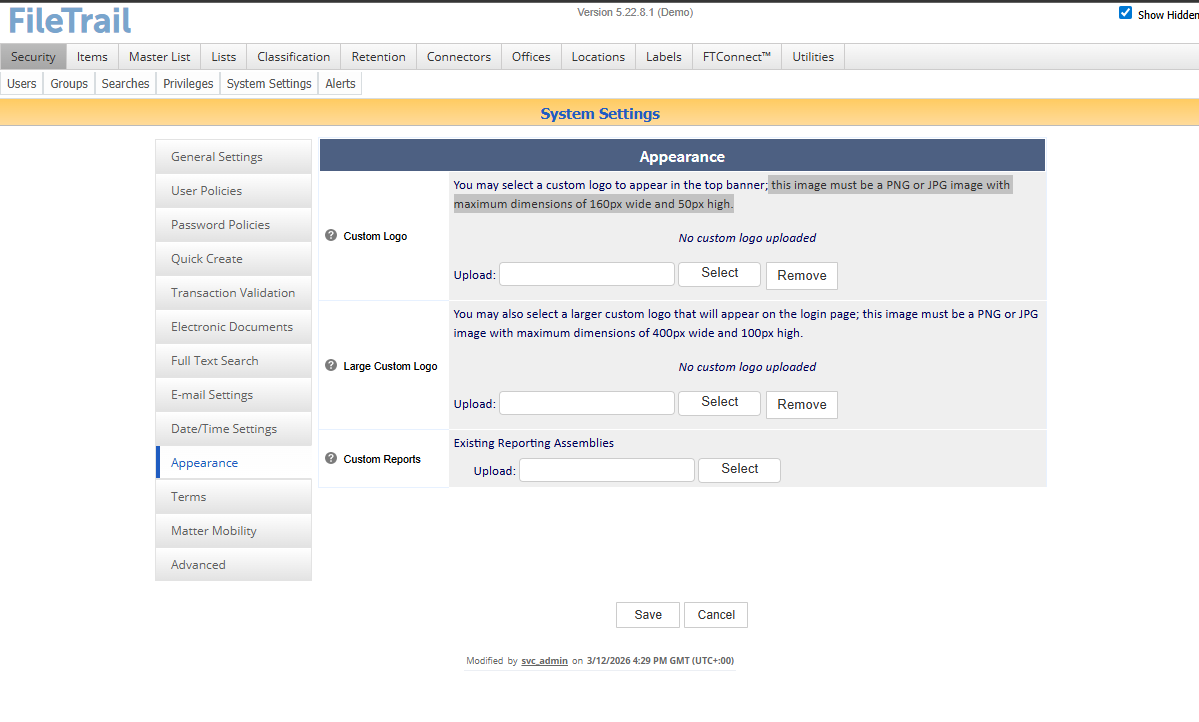The height and width of the screenshot is (722, 1199).
Task: Open the Alerts sub-tab
Action: [340, 83]
